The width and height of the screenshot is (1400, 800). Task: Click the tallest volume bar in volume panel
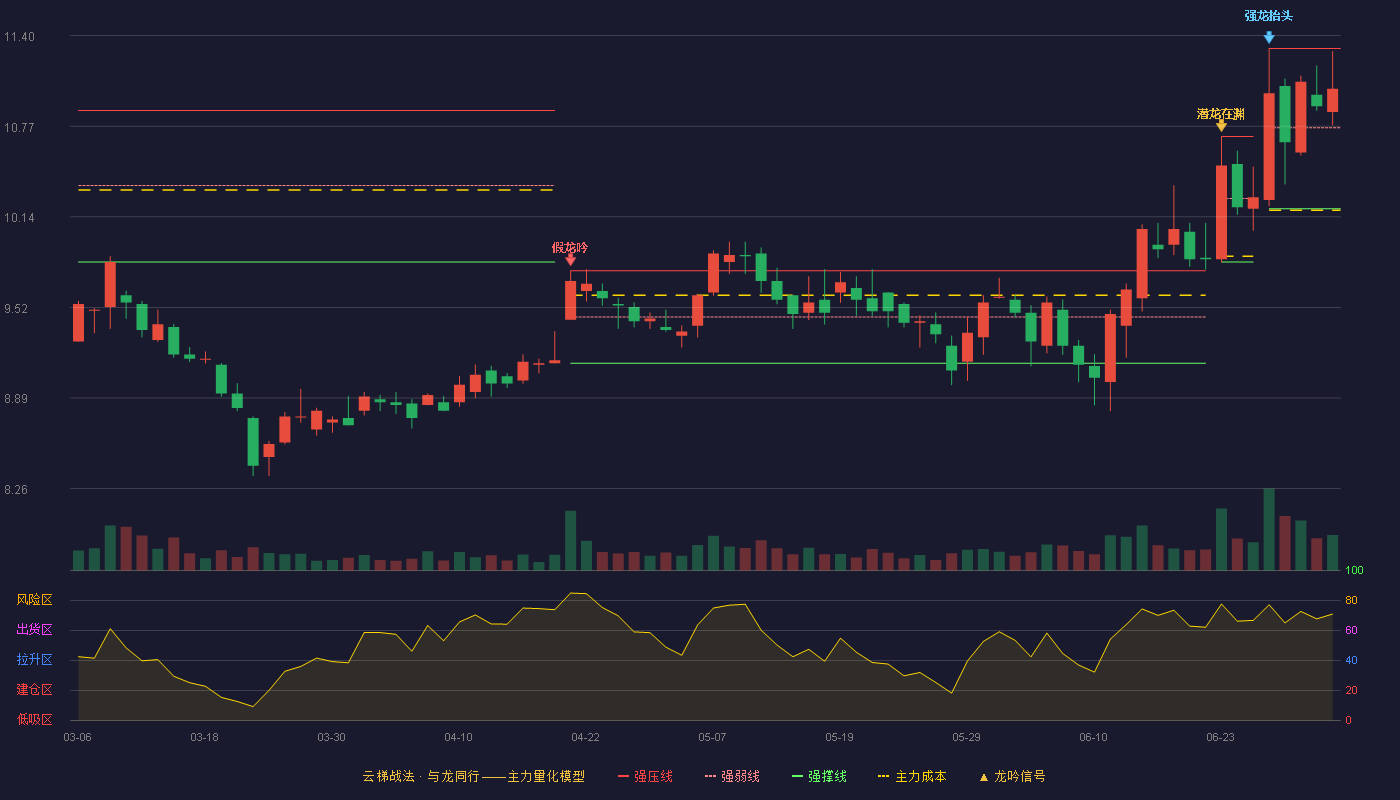(x=1269, y=529)
